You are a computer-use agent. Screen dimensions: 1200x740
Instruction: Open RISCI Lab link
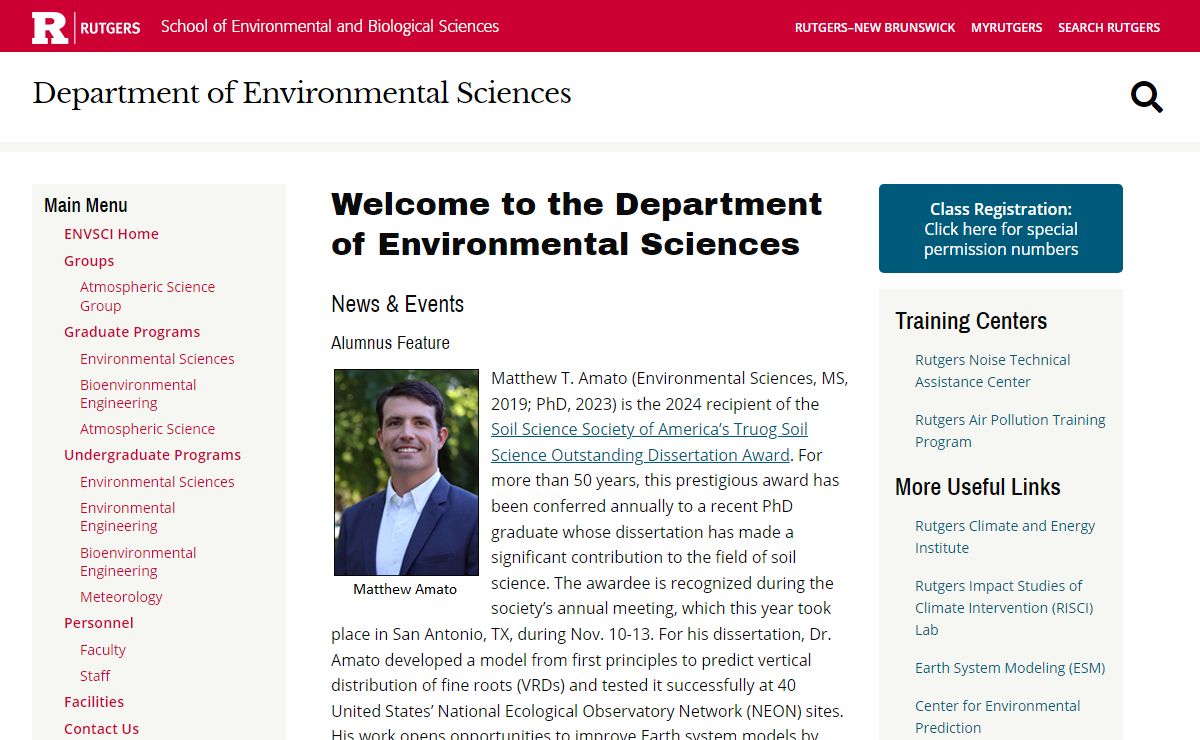(1004, 608)
